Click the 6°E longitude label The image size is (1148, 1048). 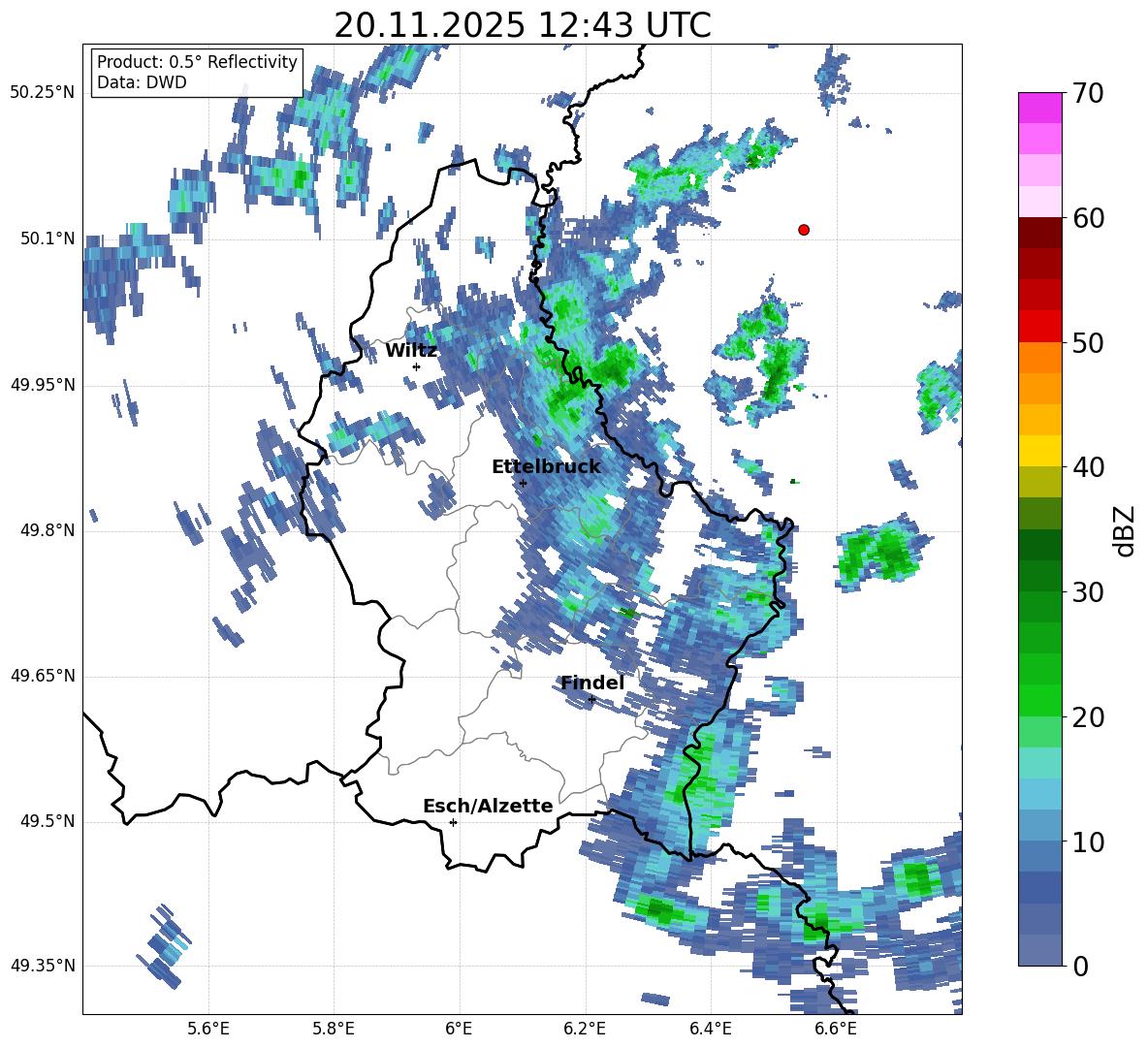pos(459,1029)
